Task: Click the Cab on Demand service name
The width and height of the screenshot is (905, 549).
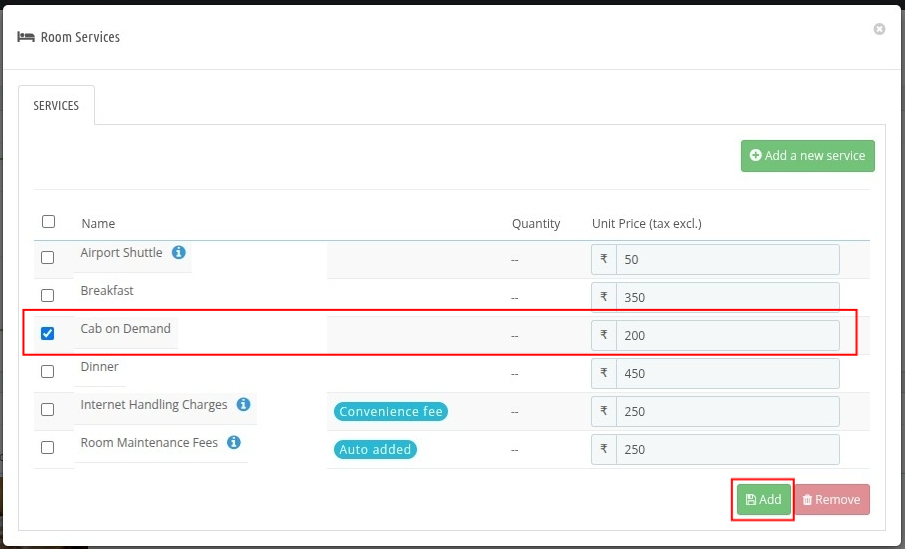Action: (125, 328)
